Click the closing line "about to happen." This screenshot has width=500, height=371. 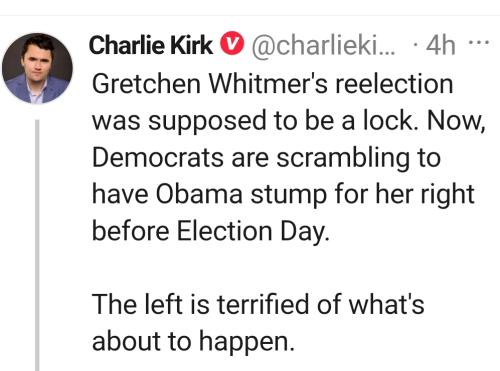(x=193, y=341)
